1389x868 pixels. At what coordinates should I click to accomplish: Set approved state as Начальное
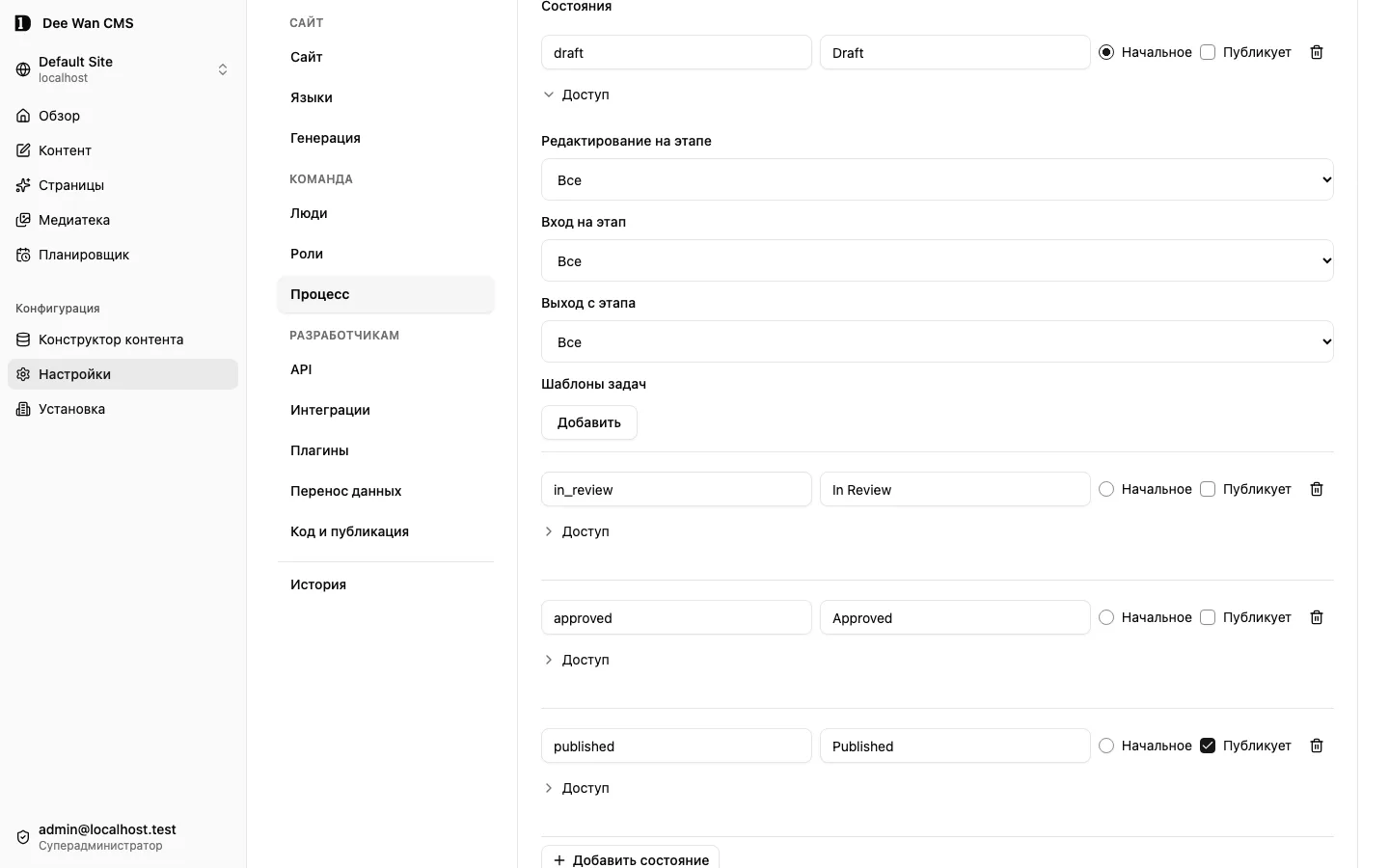(1106, 617)
